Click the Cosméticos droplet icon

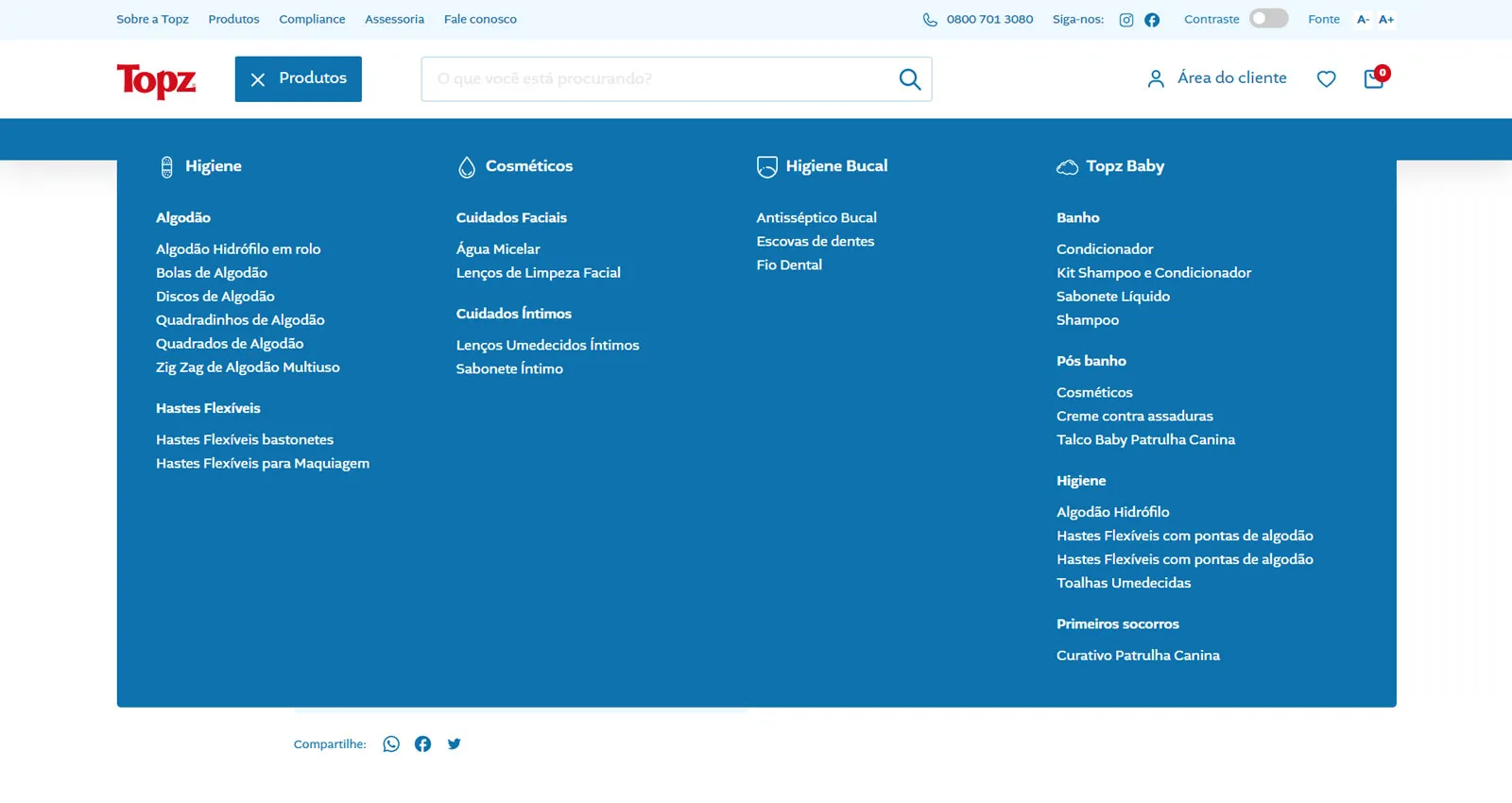coord(467,167)
